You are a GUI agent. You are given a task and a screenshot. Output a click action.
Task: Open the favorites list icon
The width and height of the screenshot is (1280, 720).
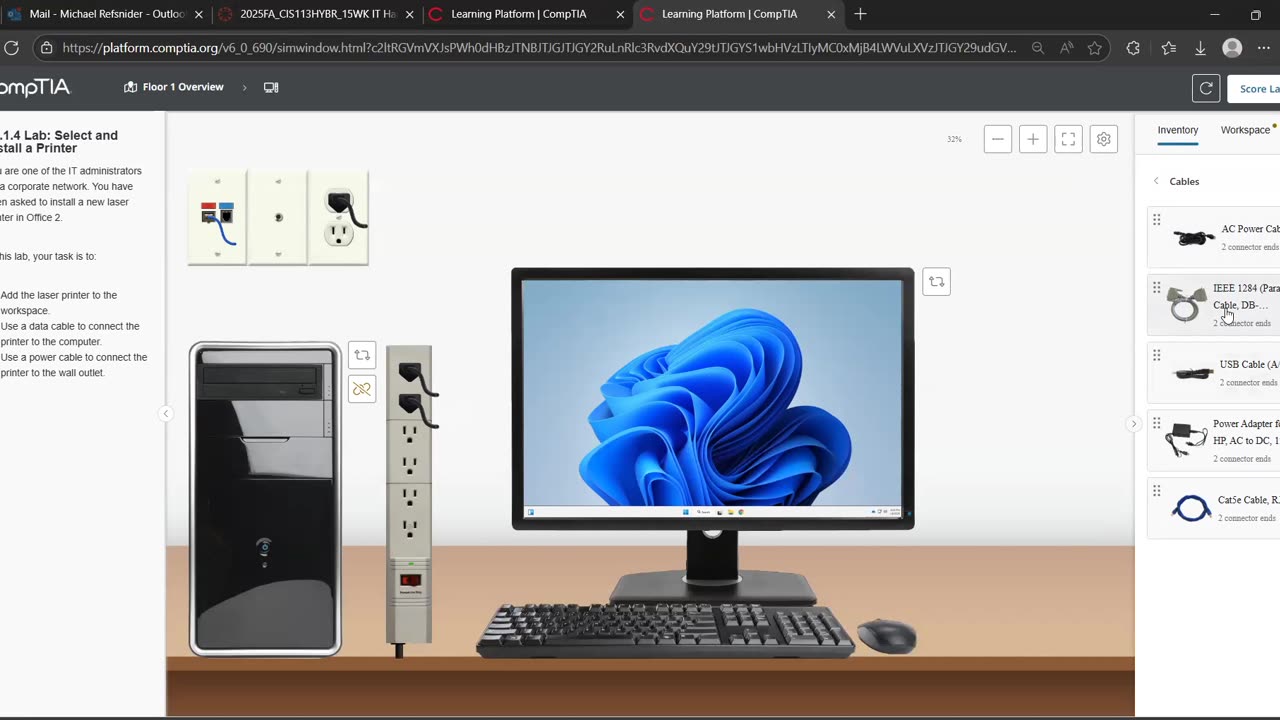pyautogui.click(x=1169, y=48)
